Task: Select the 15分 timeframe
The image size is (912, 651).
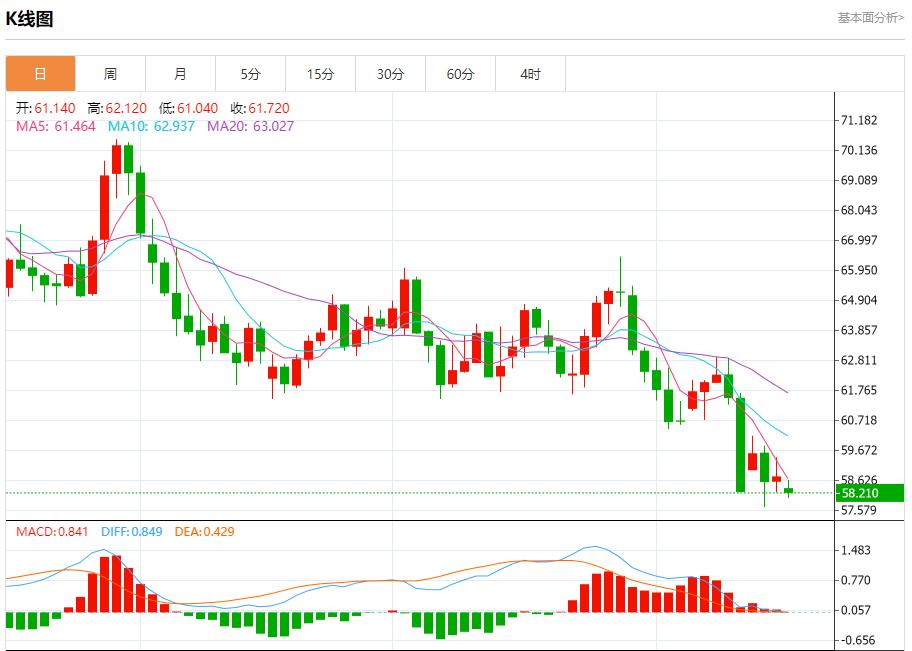Action: click(x=319, y=73)
